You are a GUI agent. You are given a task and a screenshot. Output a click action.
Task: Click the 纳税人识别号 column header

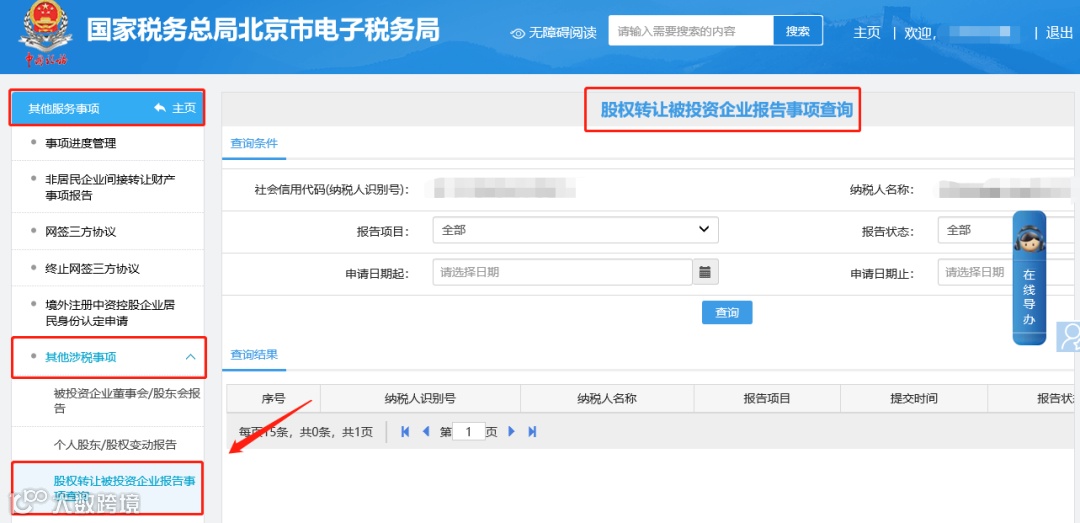420,398
